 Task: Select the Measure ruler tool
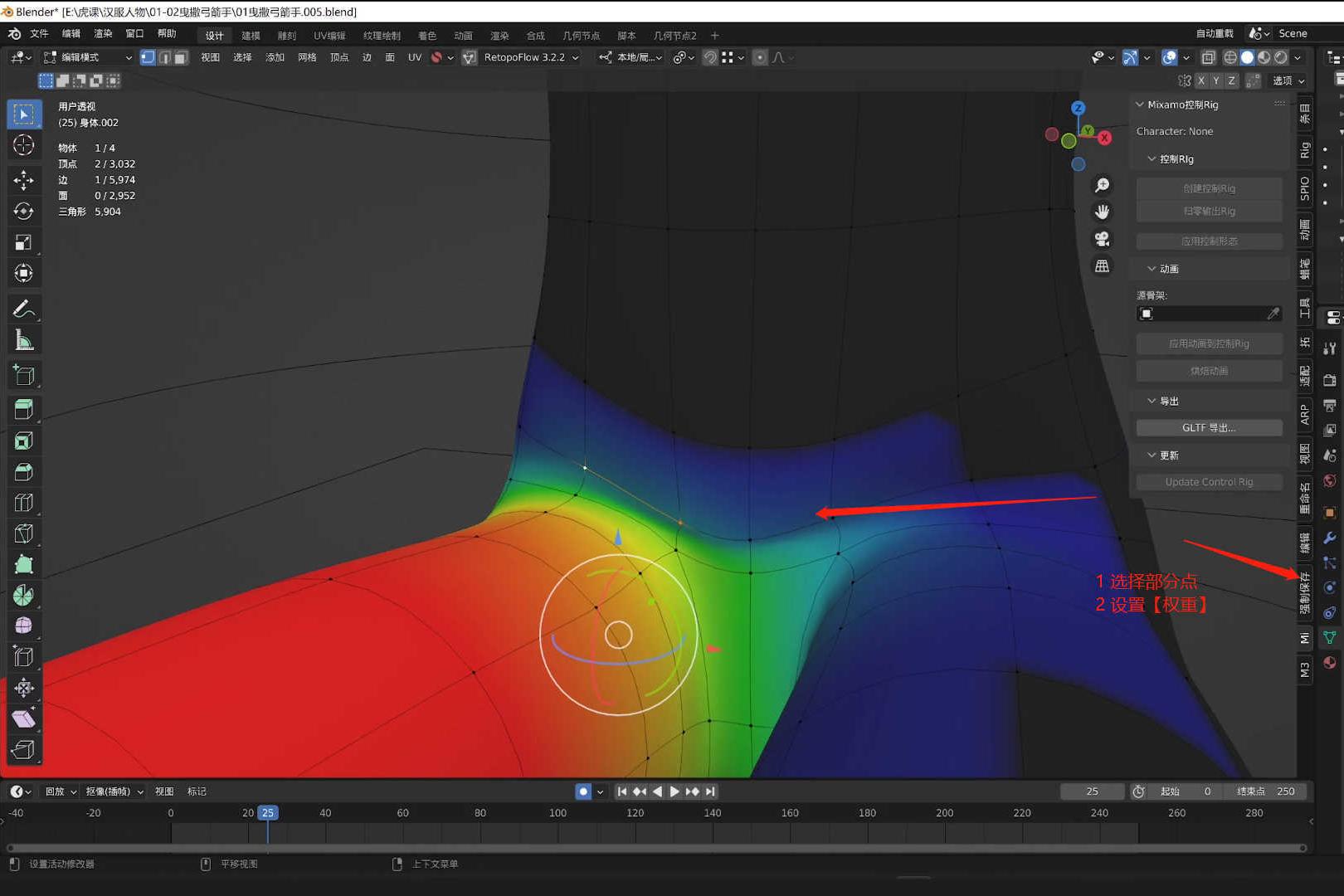pos(23,340)
